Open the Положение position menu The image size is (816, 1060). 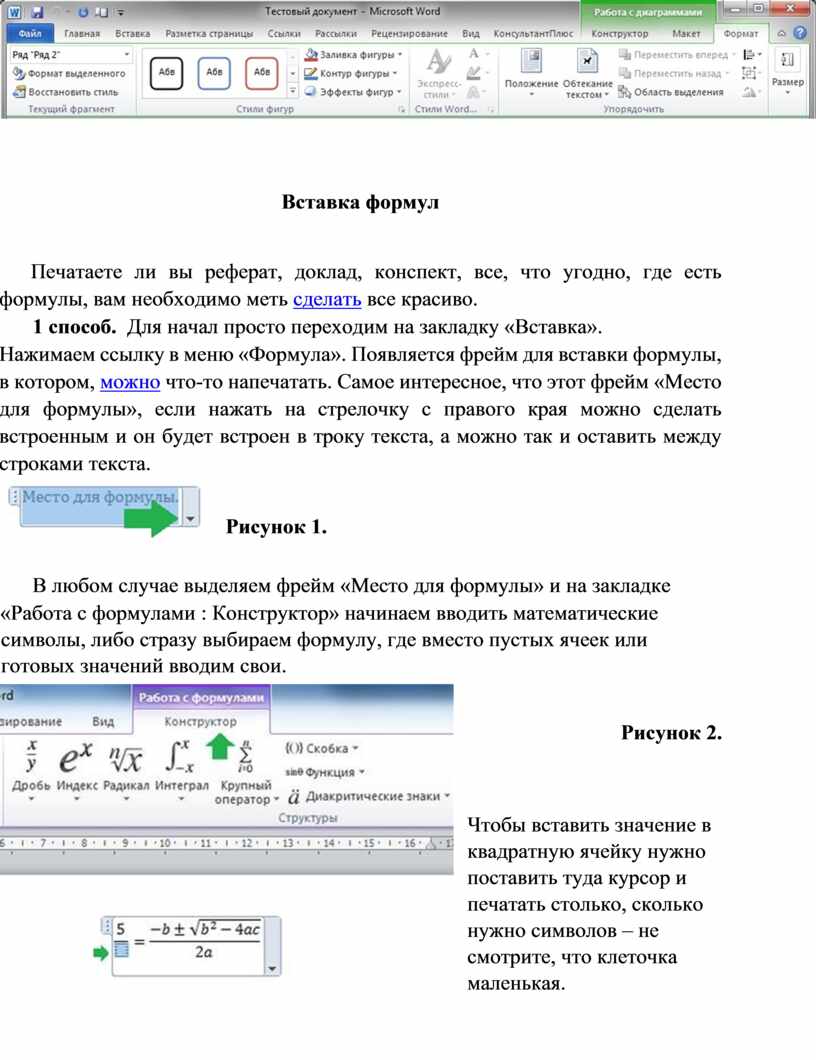coord(531,74)
